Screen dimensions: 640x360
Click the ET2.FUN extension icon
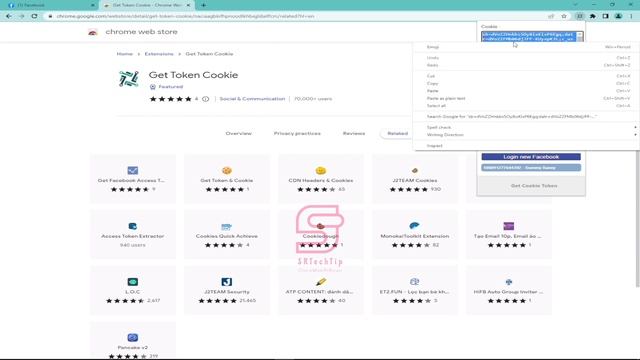[415, 282]
